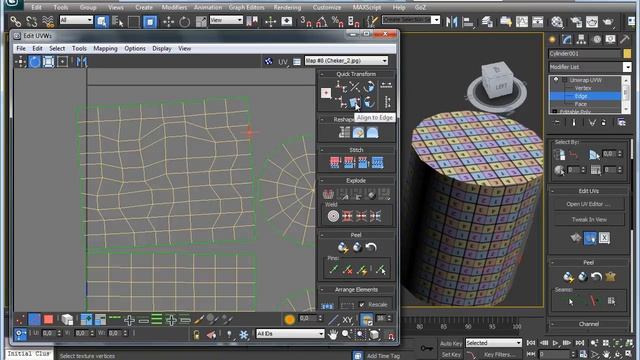
Task: Select Vertex sub-object mode in the UV editor
Action: tap(20, 320)
